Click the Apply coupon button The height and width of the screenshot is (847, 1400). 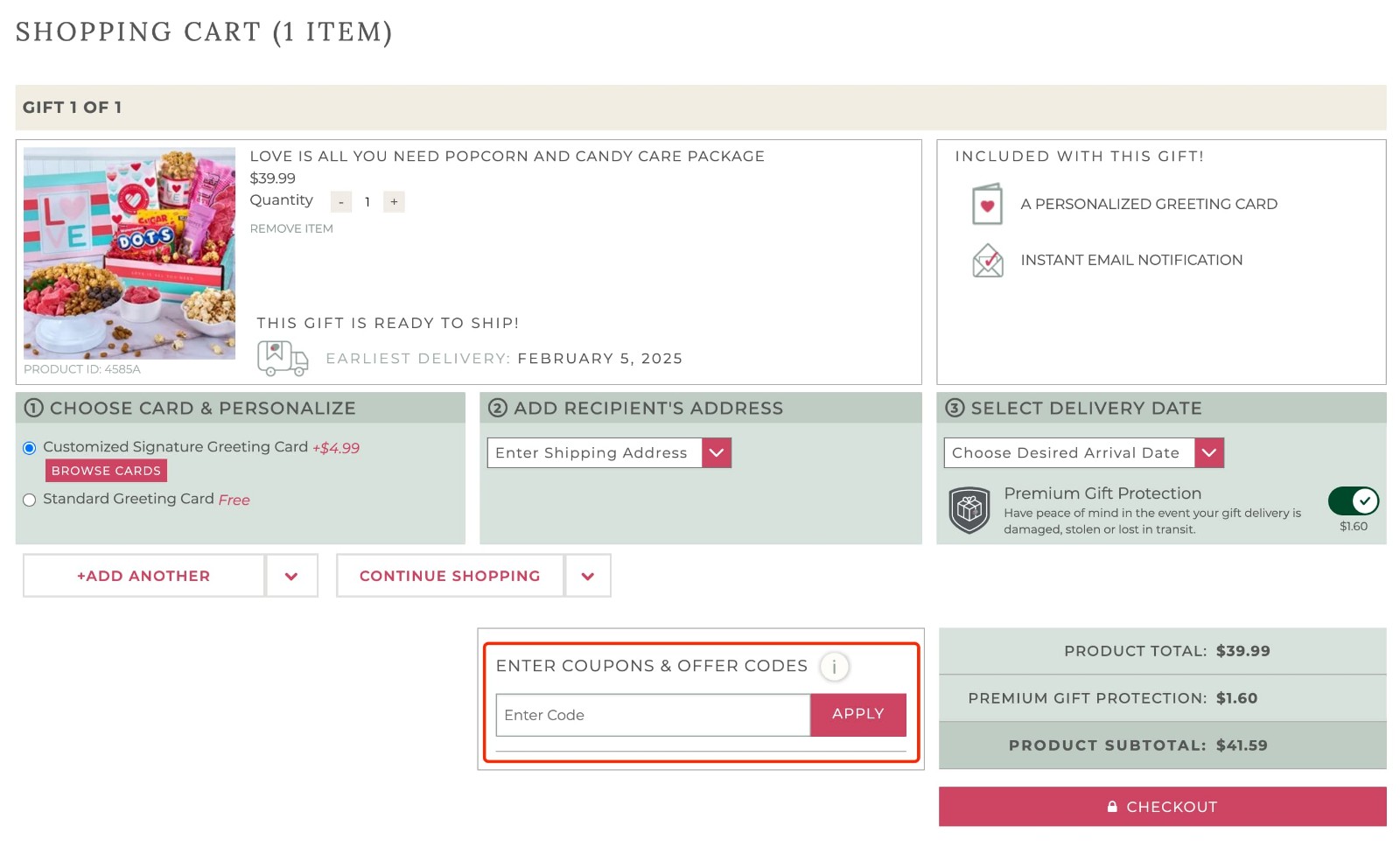[857, 714]
